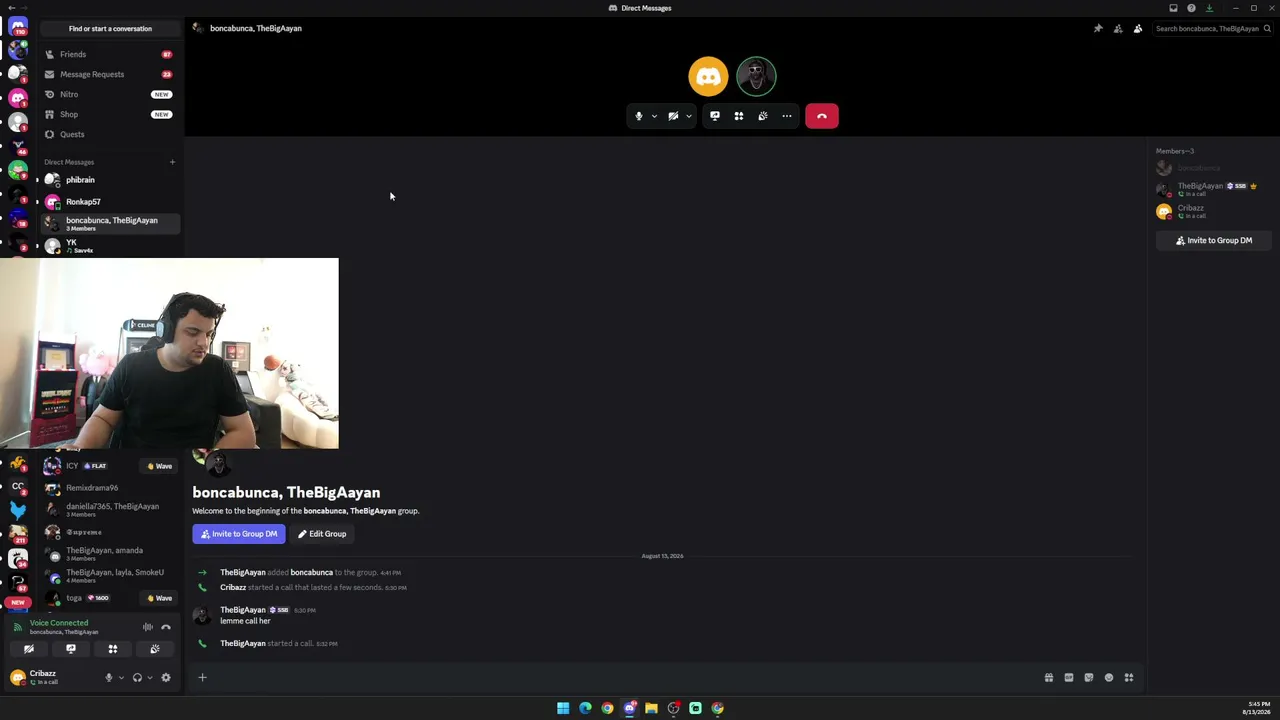The height and width of the screenshot is (720, 1280).
Task: Disconnect from call with red hang-up button
Action: [x=822, y=116]
